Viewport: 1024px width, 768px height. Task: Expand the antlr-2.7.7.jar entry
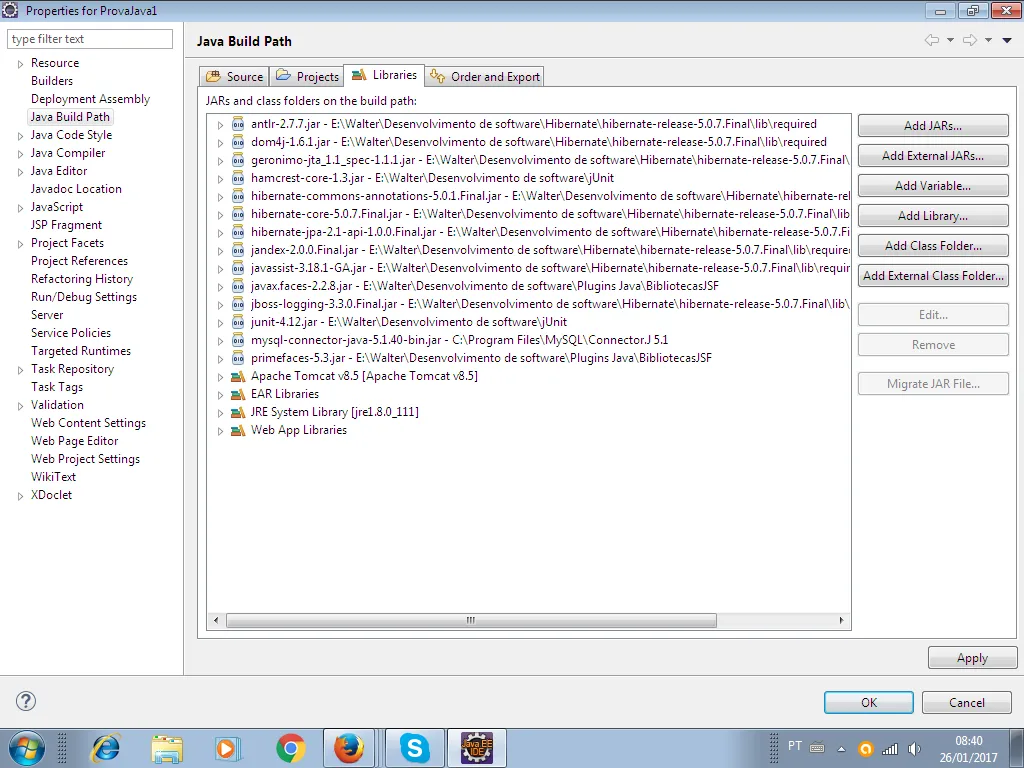click(x=220, y=125)
